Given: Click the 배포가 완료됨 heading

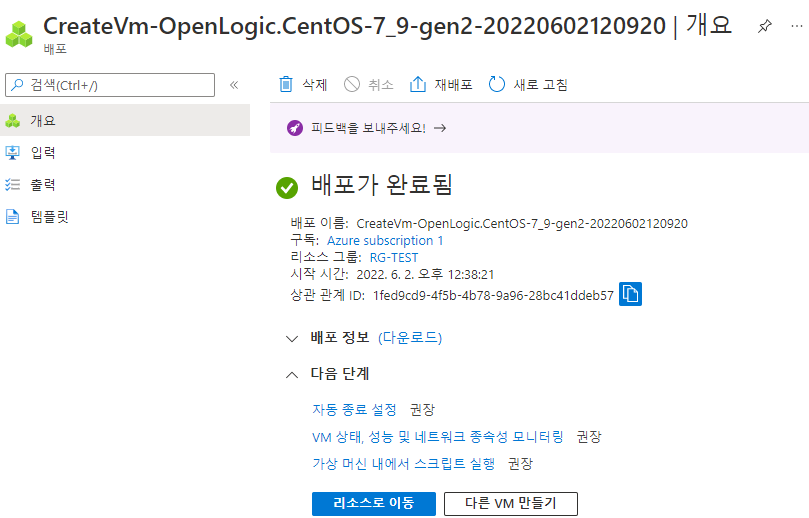Looking at the screenshot, I should point(382,185).
